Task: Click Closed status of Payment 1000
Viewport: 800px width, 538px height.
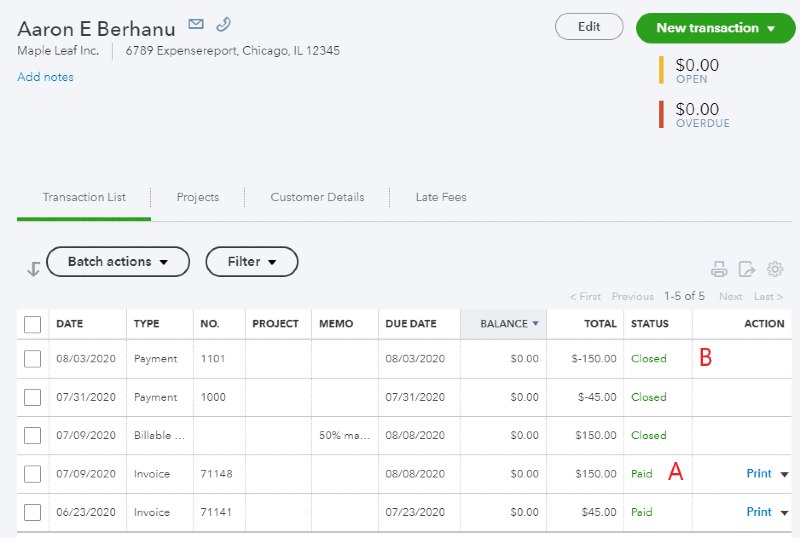Action: (648, 397)
